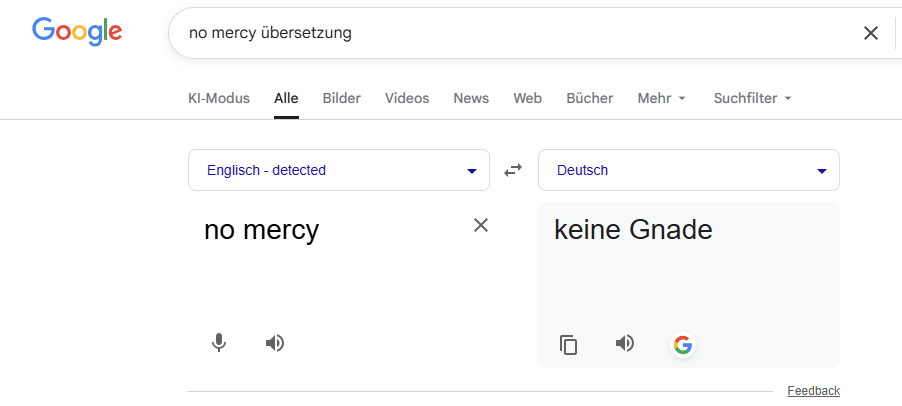Screen dimensions: 902x406
Task: Copy the German translation
Action: pyautogui.click(x=569, y=345)
